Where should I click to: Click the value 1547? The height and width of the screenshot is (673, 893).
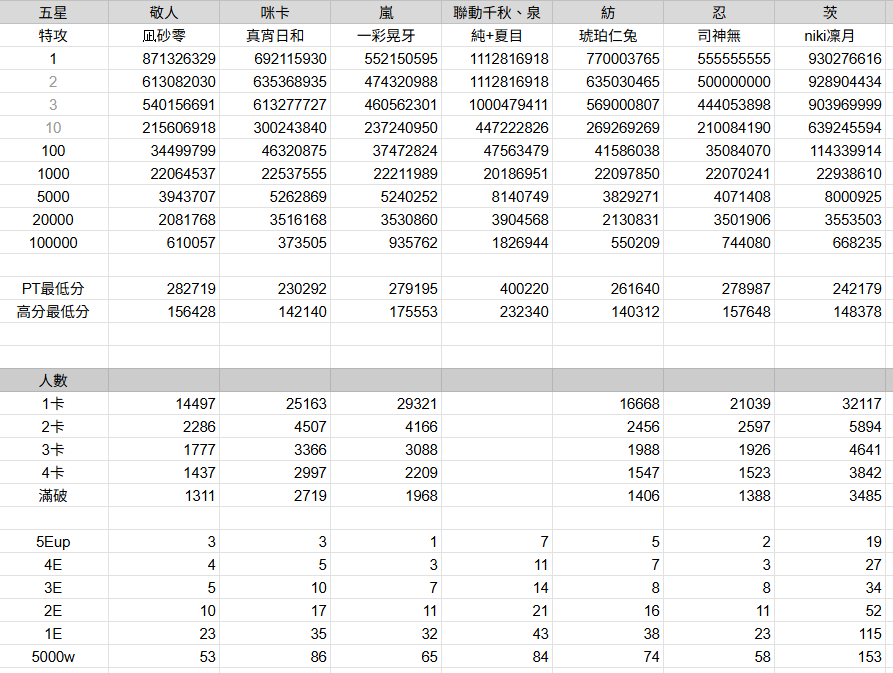click(x=644, y=473)
